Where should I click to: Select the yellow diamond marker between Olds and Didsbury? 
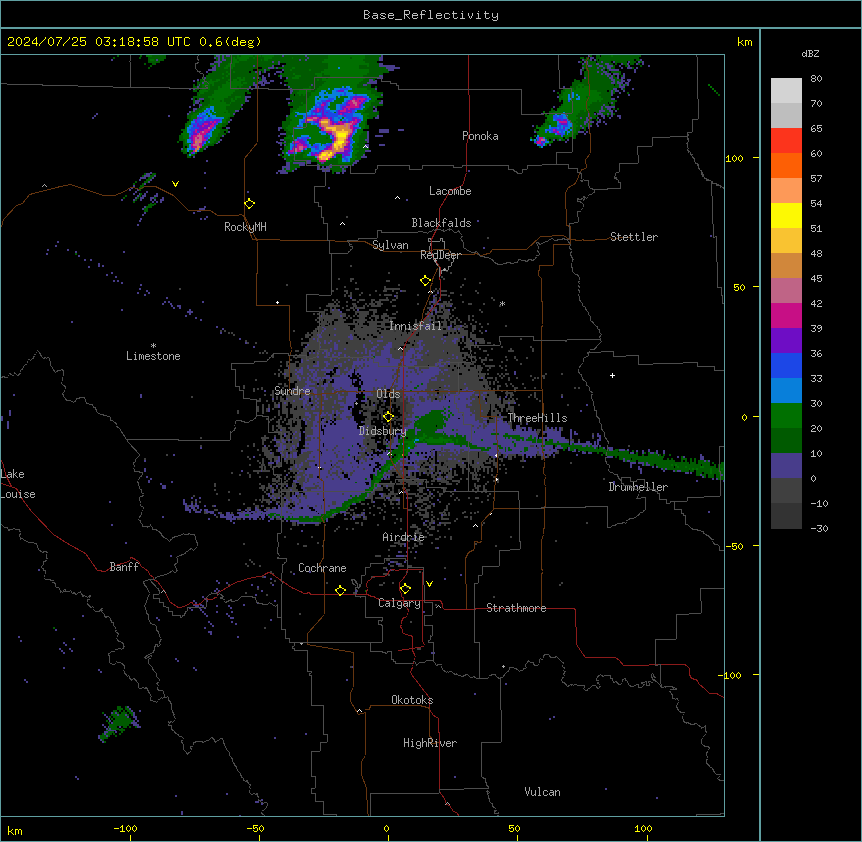click(x=388, y=417)
